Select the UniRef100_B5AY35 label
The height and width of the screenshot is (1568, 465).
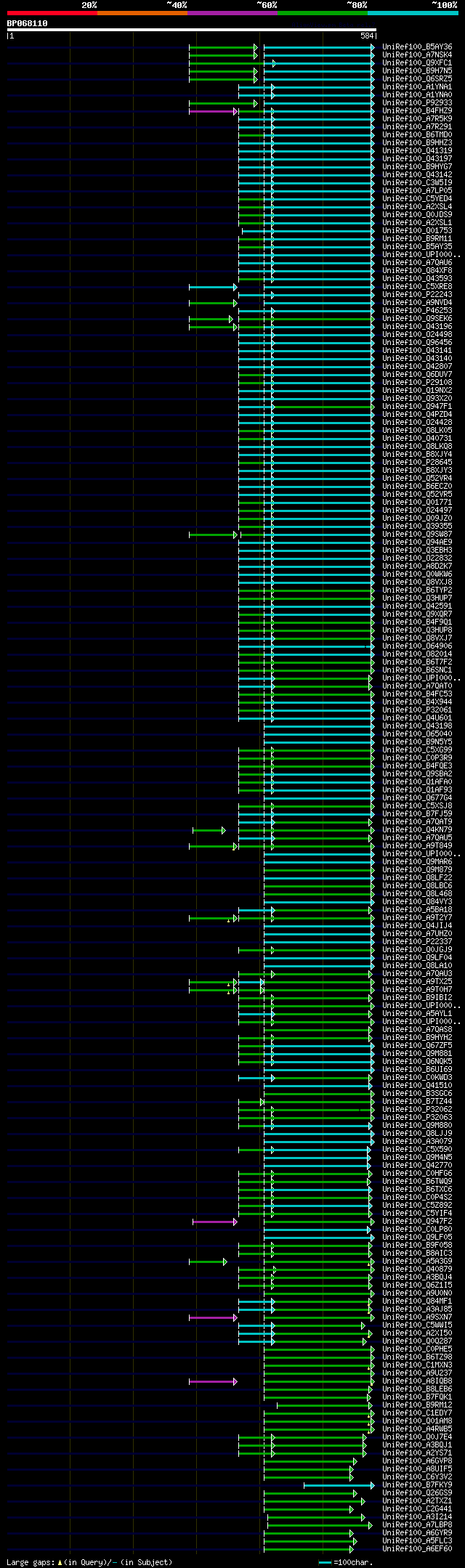click(417, 246)
